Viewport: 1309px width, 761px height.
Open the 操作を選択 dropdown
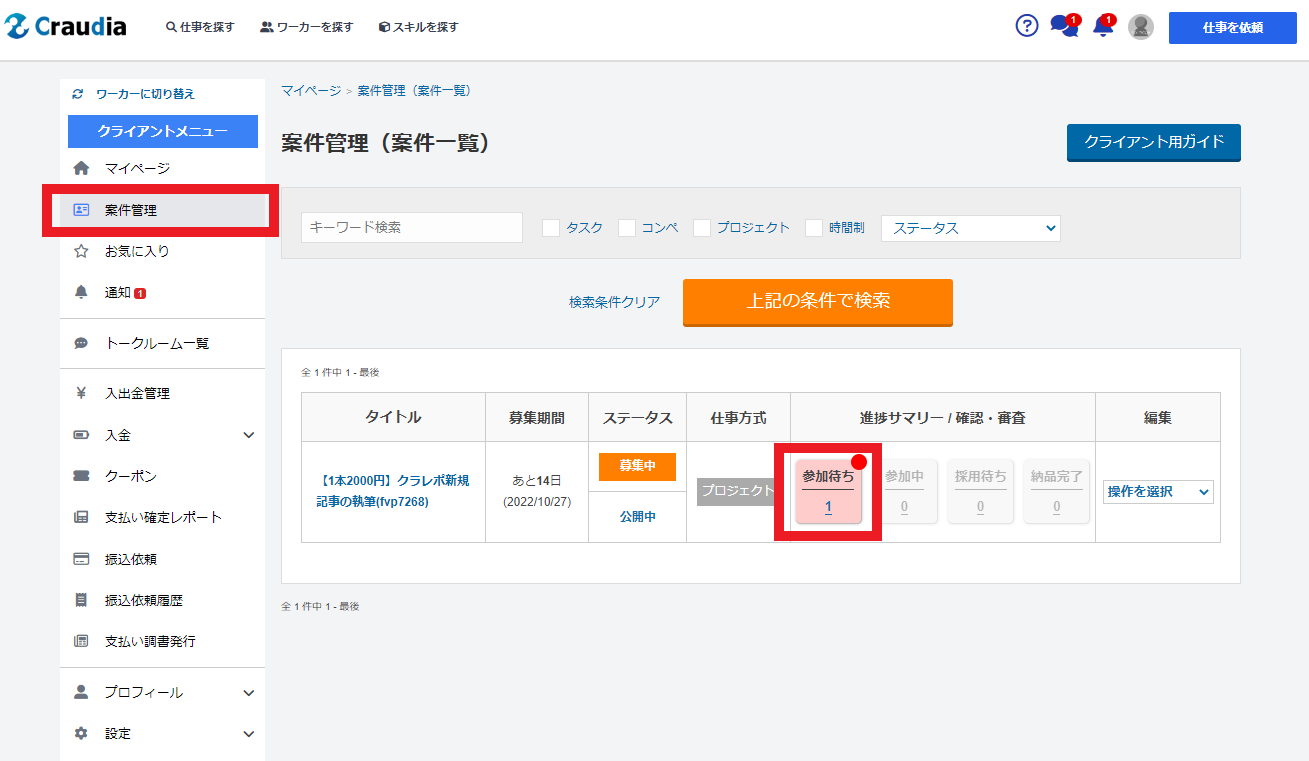coord(1158,492)
